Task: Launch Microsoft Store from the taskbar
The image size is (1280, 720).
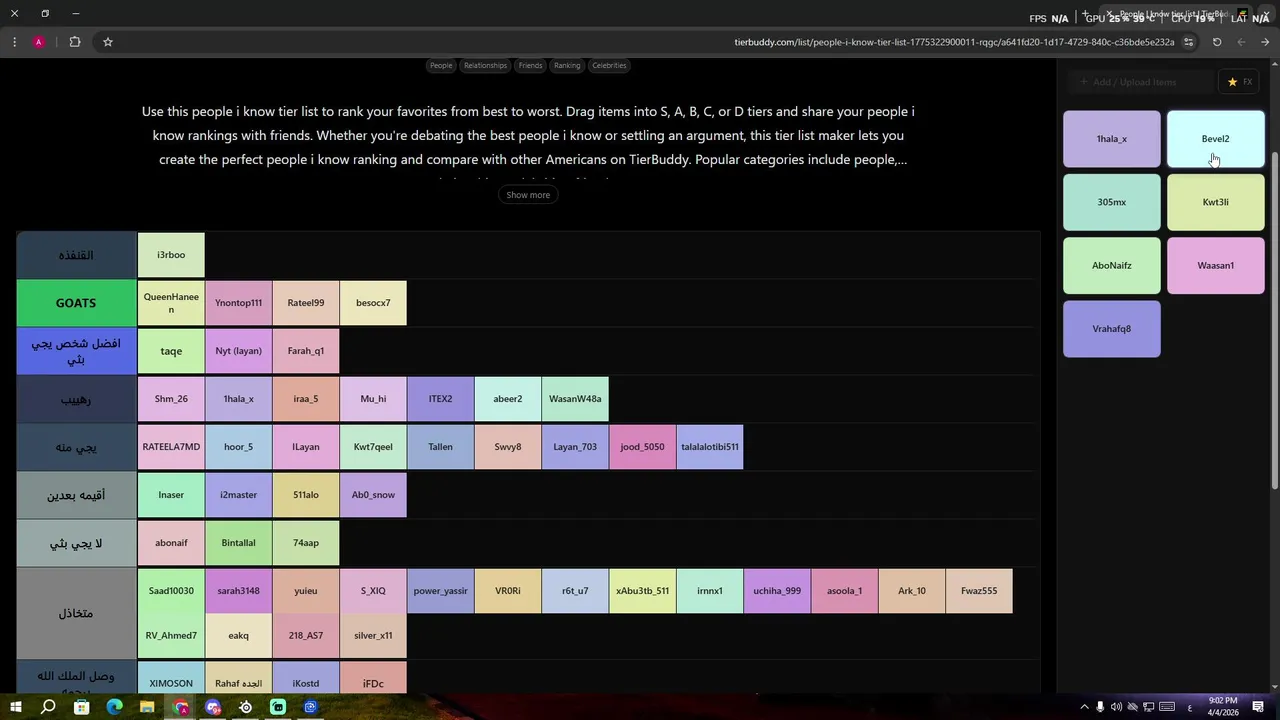Action: tap(82, 707)
